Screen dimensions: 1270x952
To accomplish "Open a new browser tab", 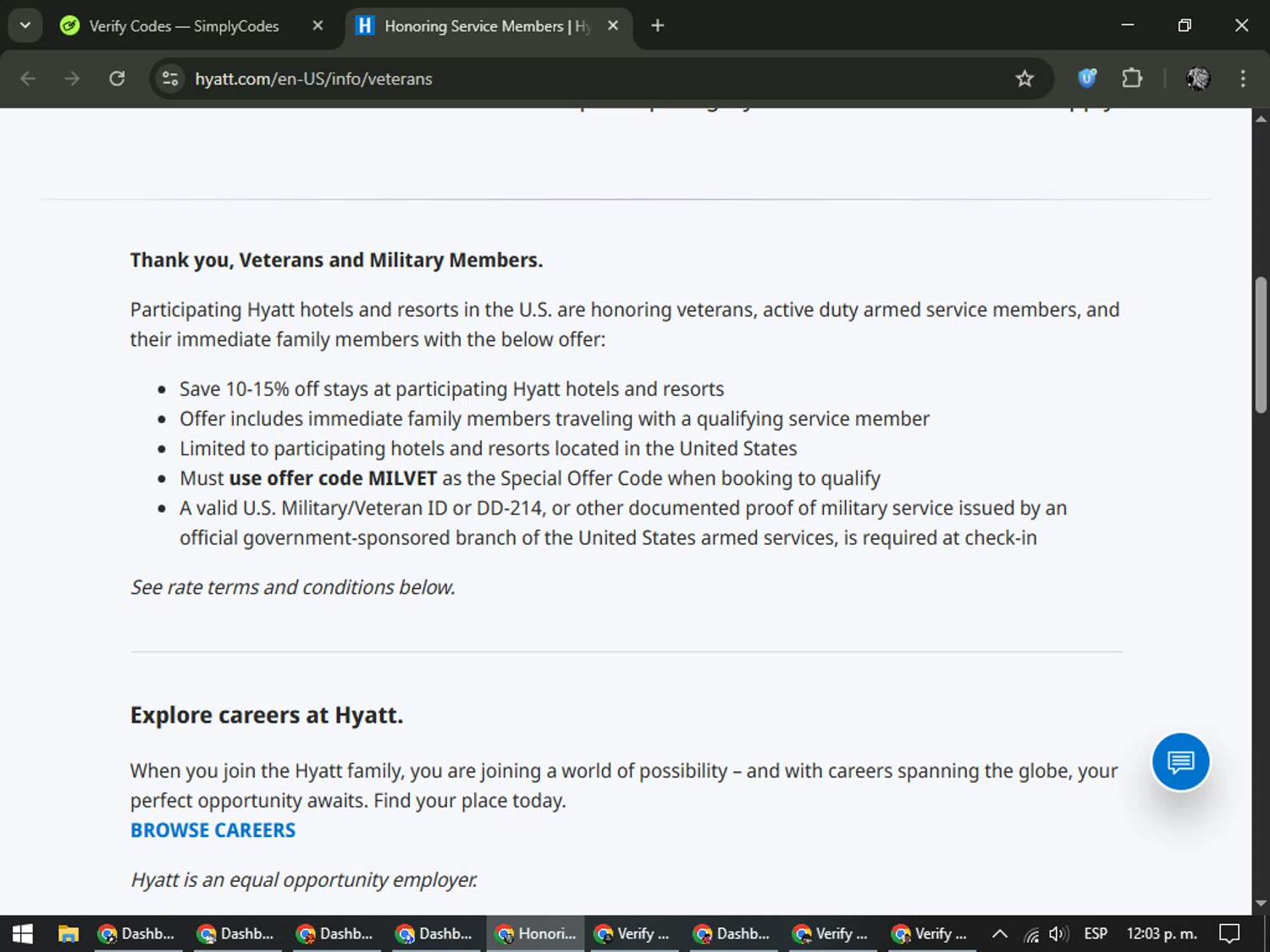I will click(657, 25).
